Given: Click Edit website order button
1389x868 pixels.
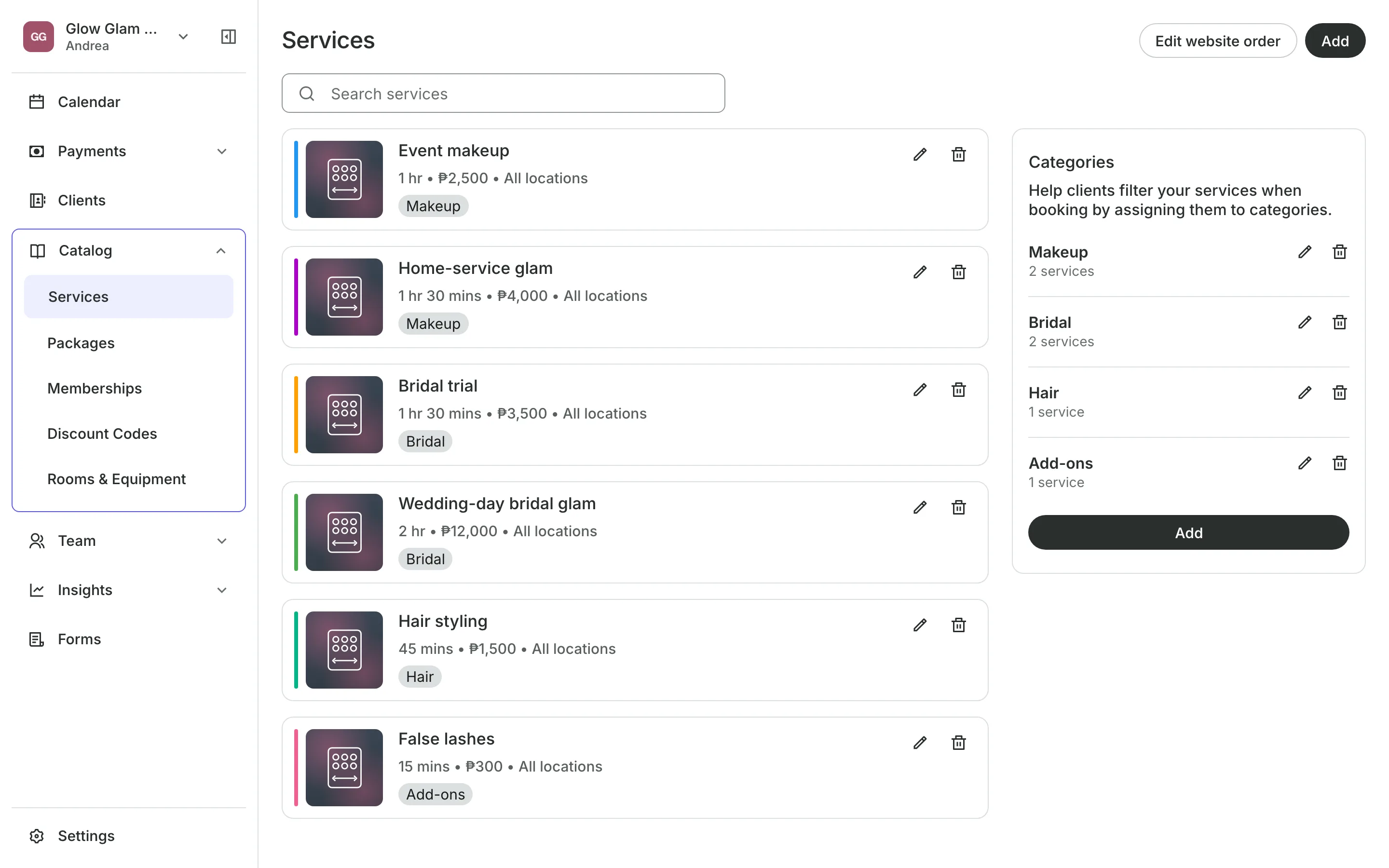Looking at the screenshot, I should 1217,41.
